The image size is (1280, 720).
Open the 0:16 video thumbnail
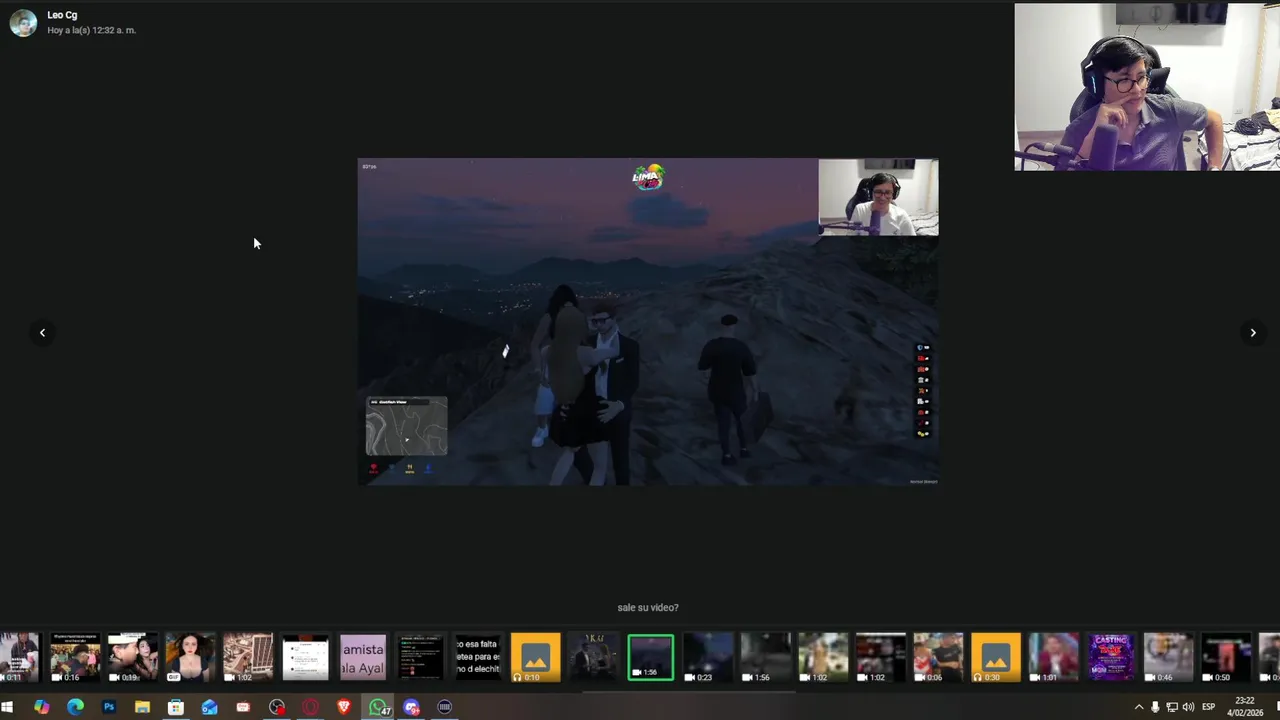pyautogui.click(x=75, y=657)
